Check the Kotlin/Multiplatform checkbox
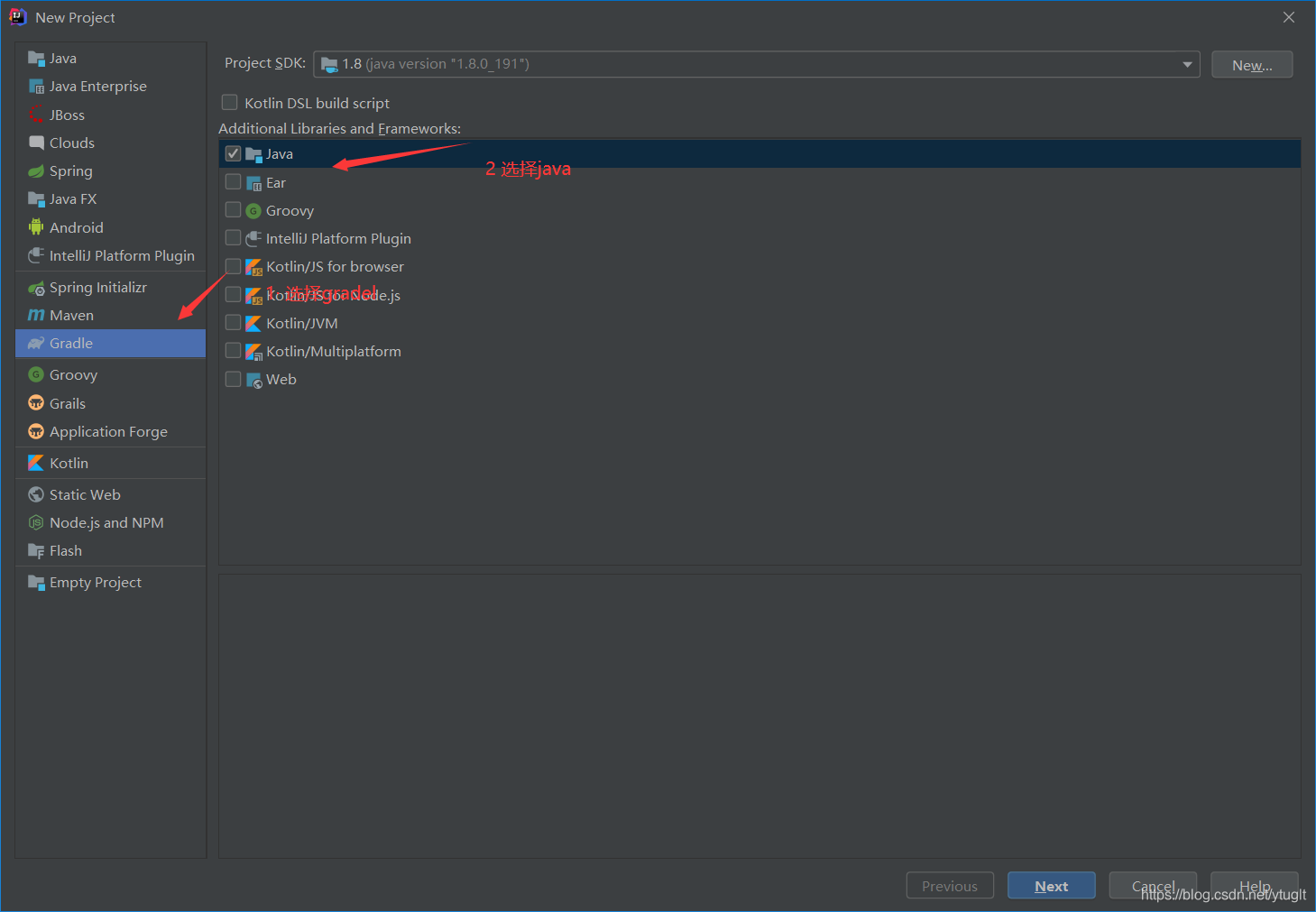1316x912 pixels. [233, 351]
